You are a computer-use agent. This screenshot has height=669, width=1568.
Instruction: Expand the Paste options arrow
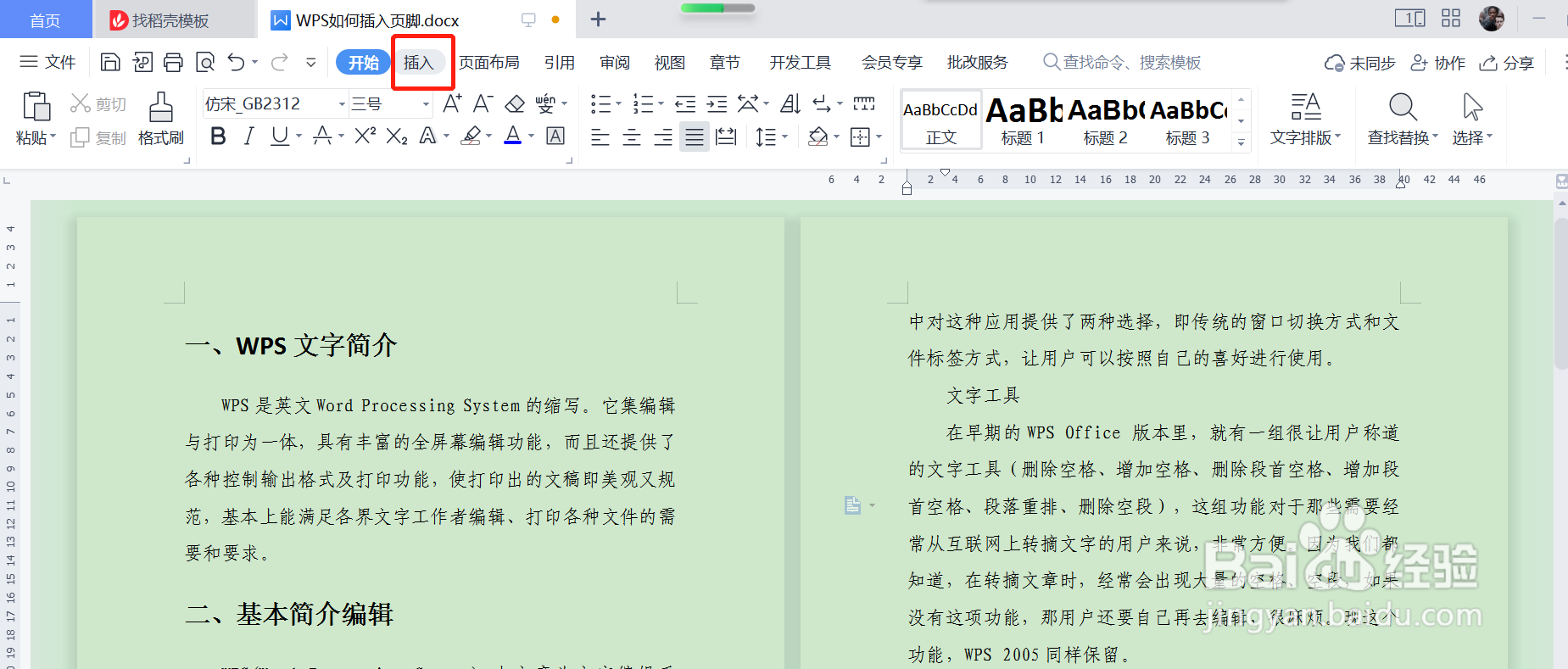pyautogui.click(x=53, y=137)
